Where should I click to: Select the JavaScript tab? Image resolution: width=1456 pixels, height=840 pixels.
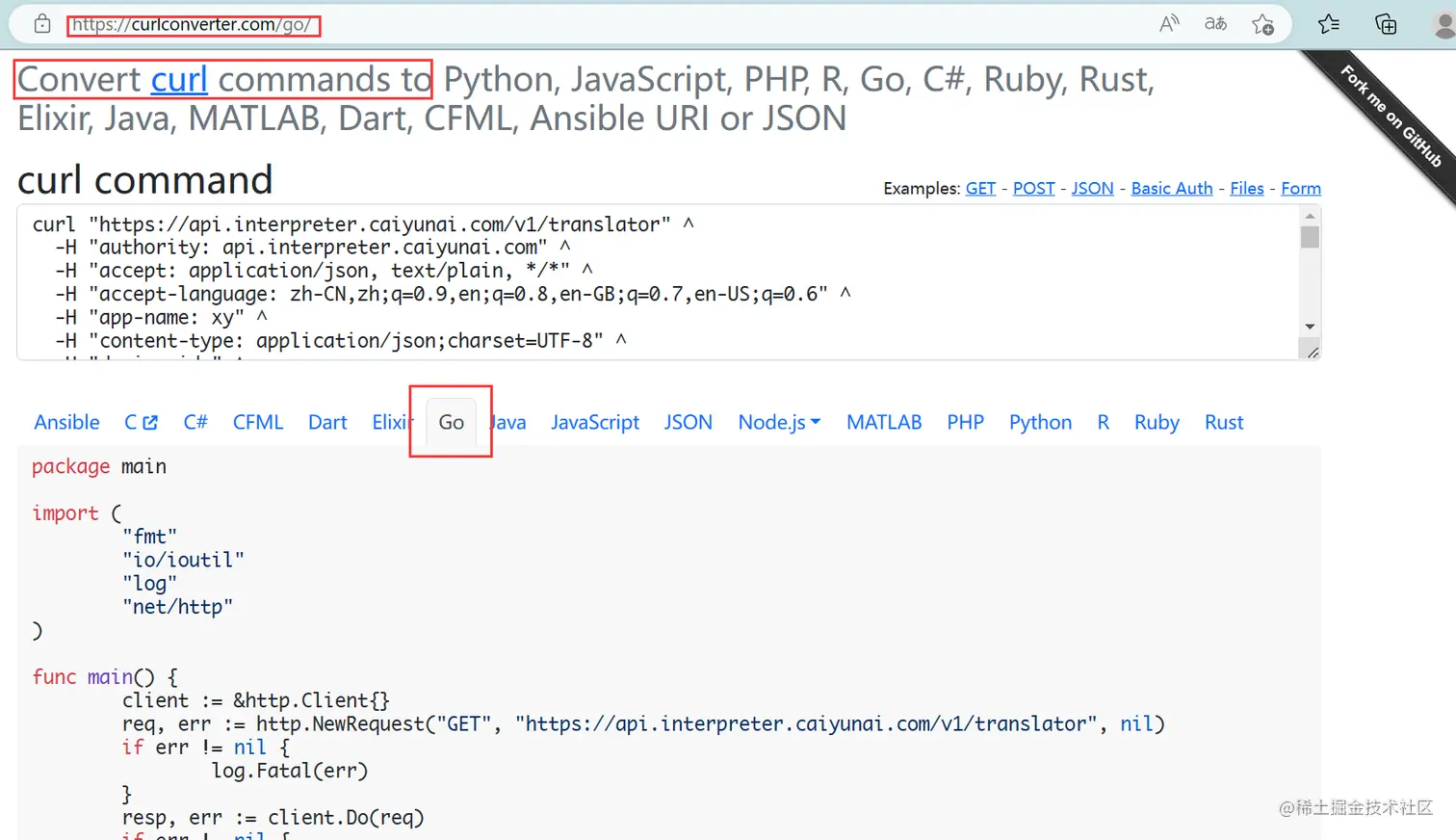click(x=595, y=422)
